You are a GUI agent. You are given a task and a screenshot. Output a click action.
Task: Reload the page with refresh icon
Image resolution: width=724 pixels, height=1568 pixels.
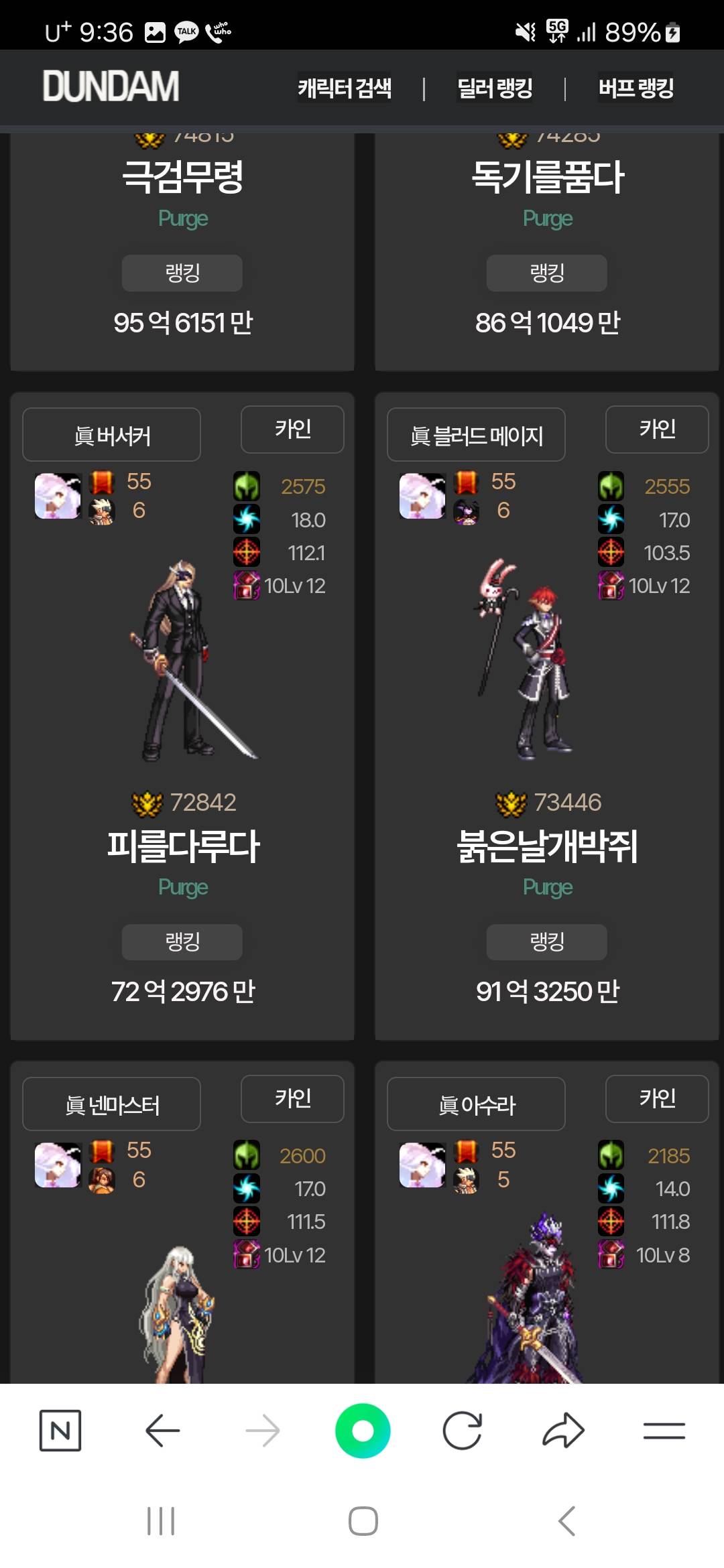click(463, 1431)
